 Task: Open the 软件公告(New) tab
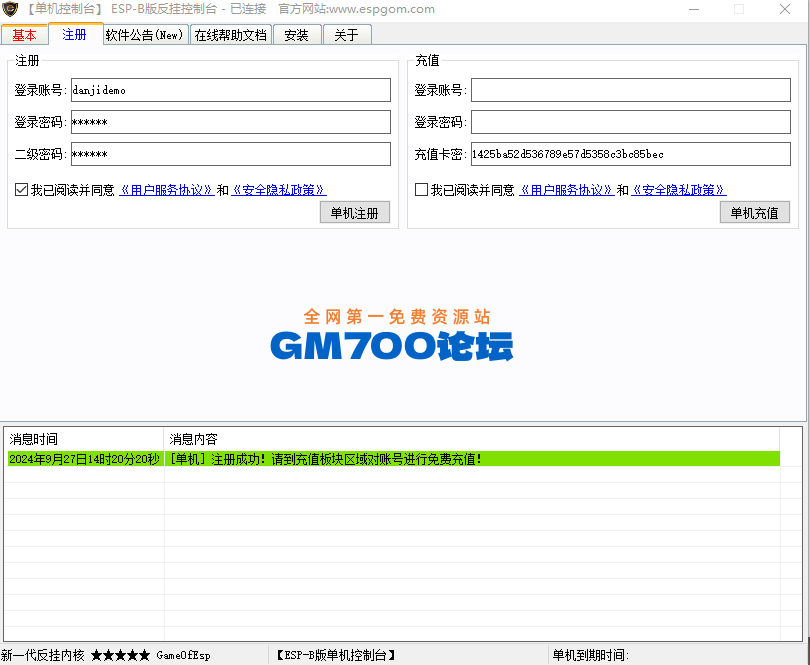pyautogui.click(x=144, y=35)
